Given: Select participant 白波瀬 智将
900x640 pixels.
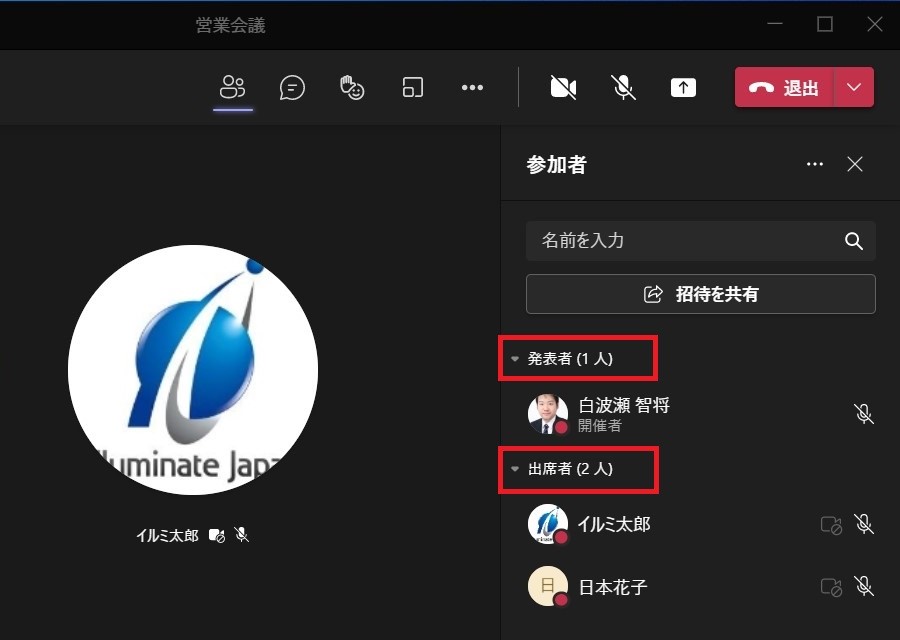Looking at the screenshot, I should [701, 414].
